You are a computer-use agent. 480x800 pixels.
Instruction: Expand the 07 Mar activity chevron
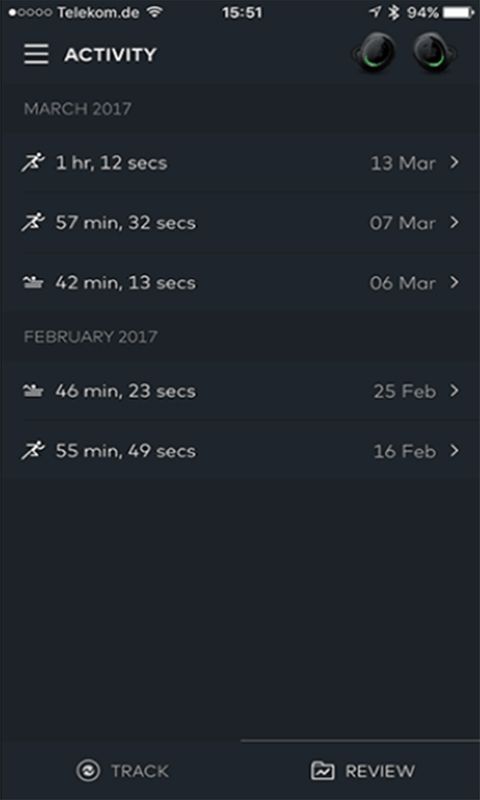click(454, 222)
